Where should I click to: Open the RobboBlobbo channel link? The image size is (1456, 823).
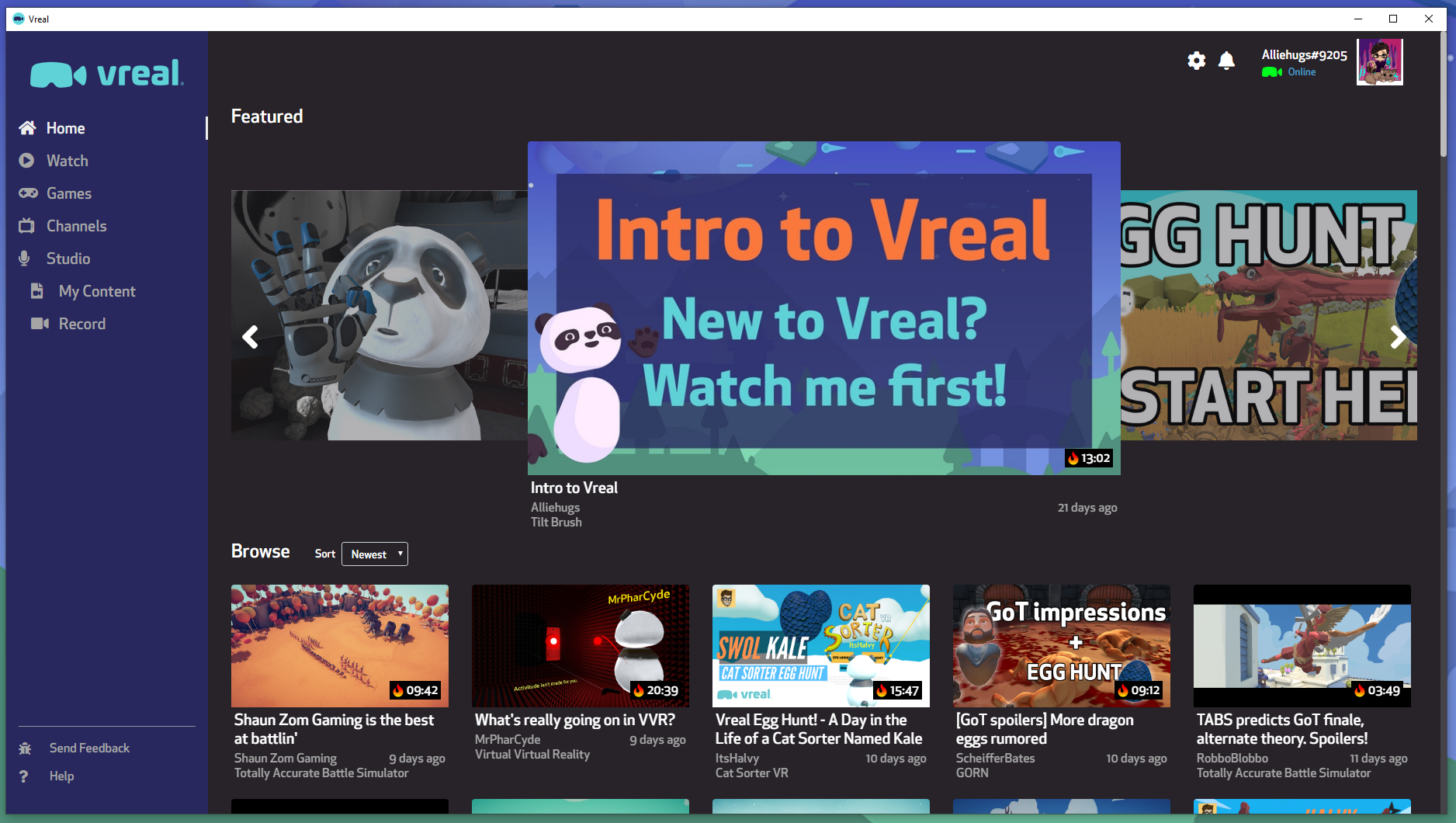pos(1232,758)
